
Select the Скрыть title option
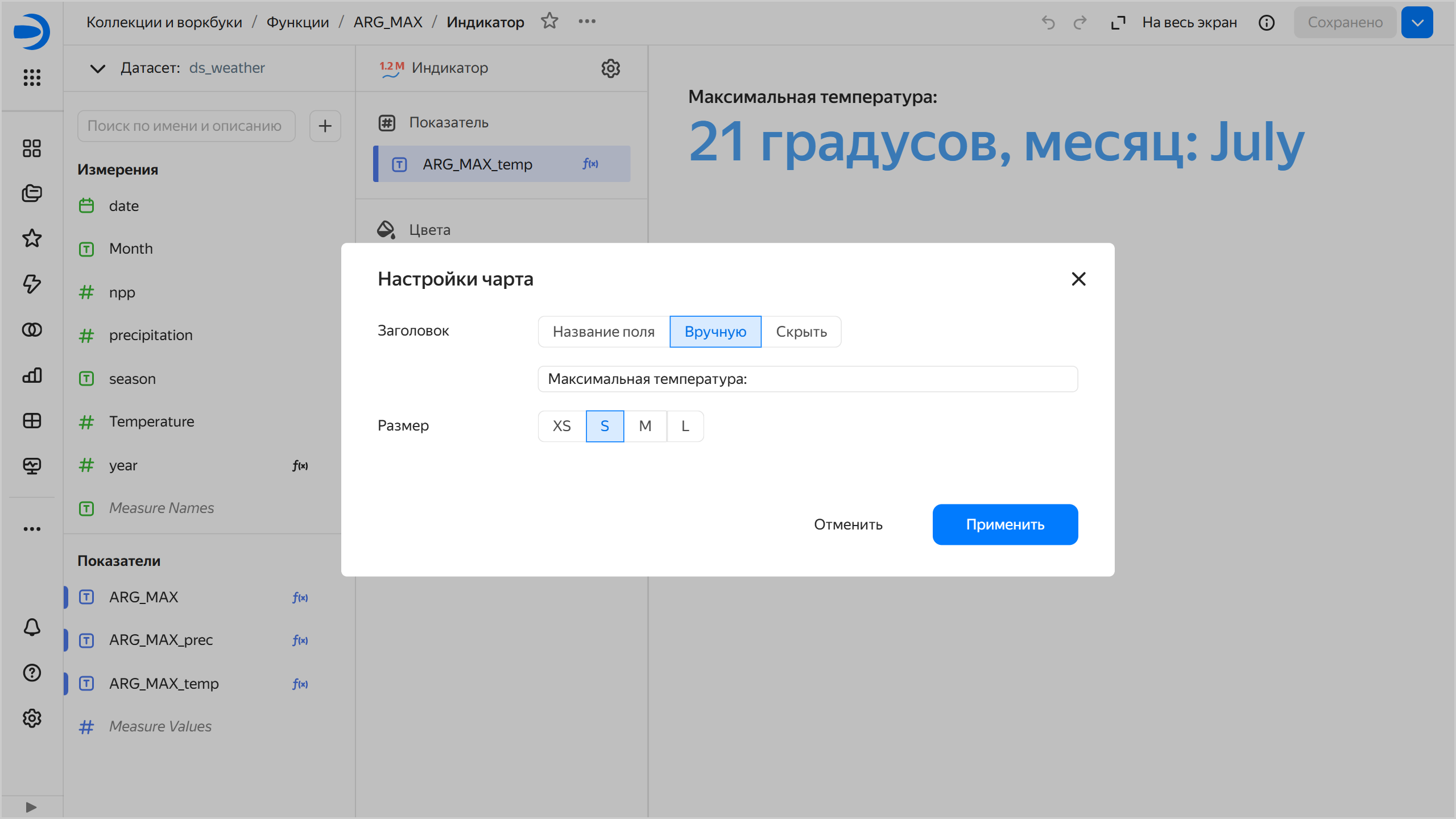801,332
